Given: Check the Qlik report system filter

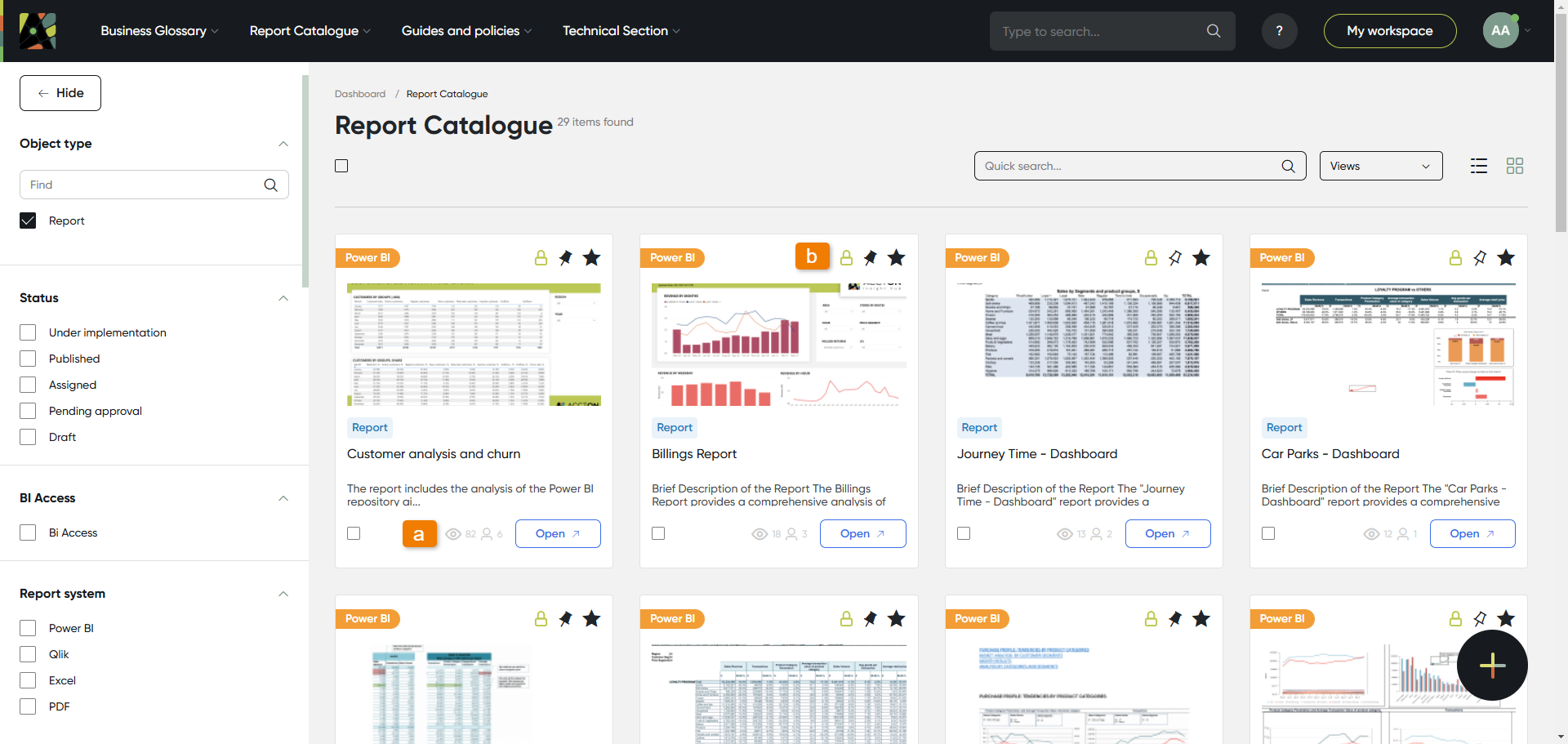Looking at the screenshot, I should pyautogui.click(x=28, y=654).
